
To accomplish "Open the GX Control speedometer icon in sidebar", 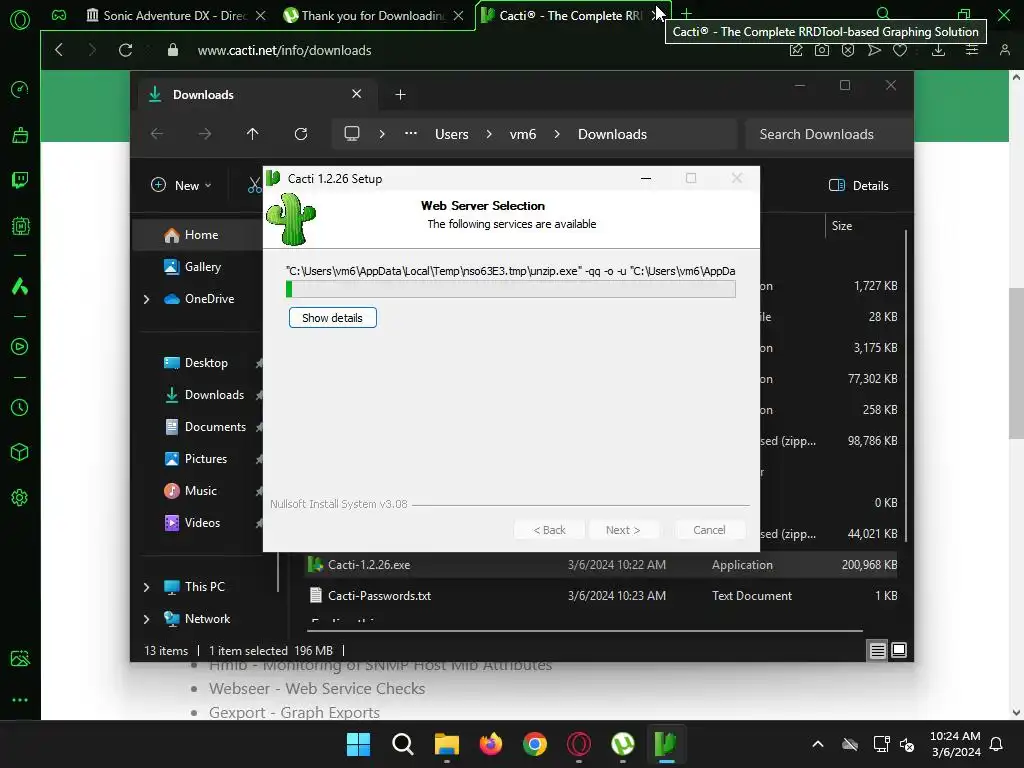I will (x=20, y=89).
